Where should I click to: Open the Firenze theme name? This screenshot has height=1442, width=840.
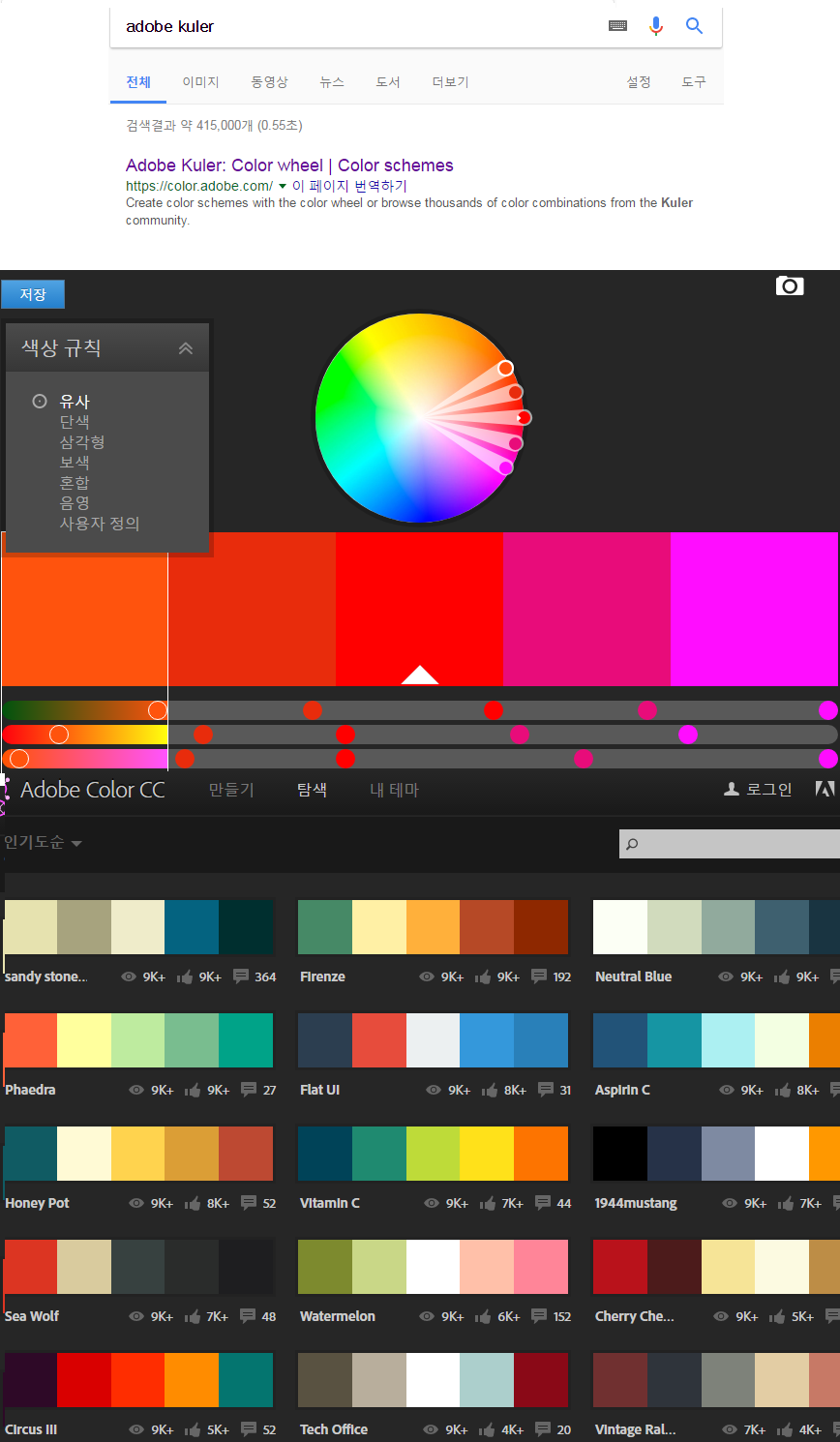[322, 976]
